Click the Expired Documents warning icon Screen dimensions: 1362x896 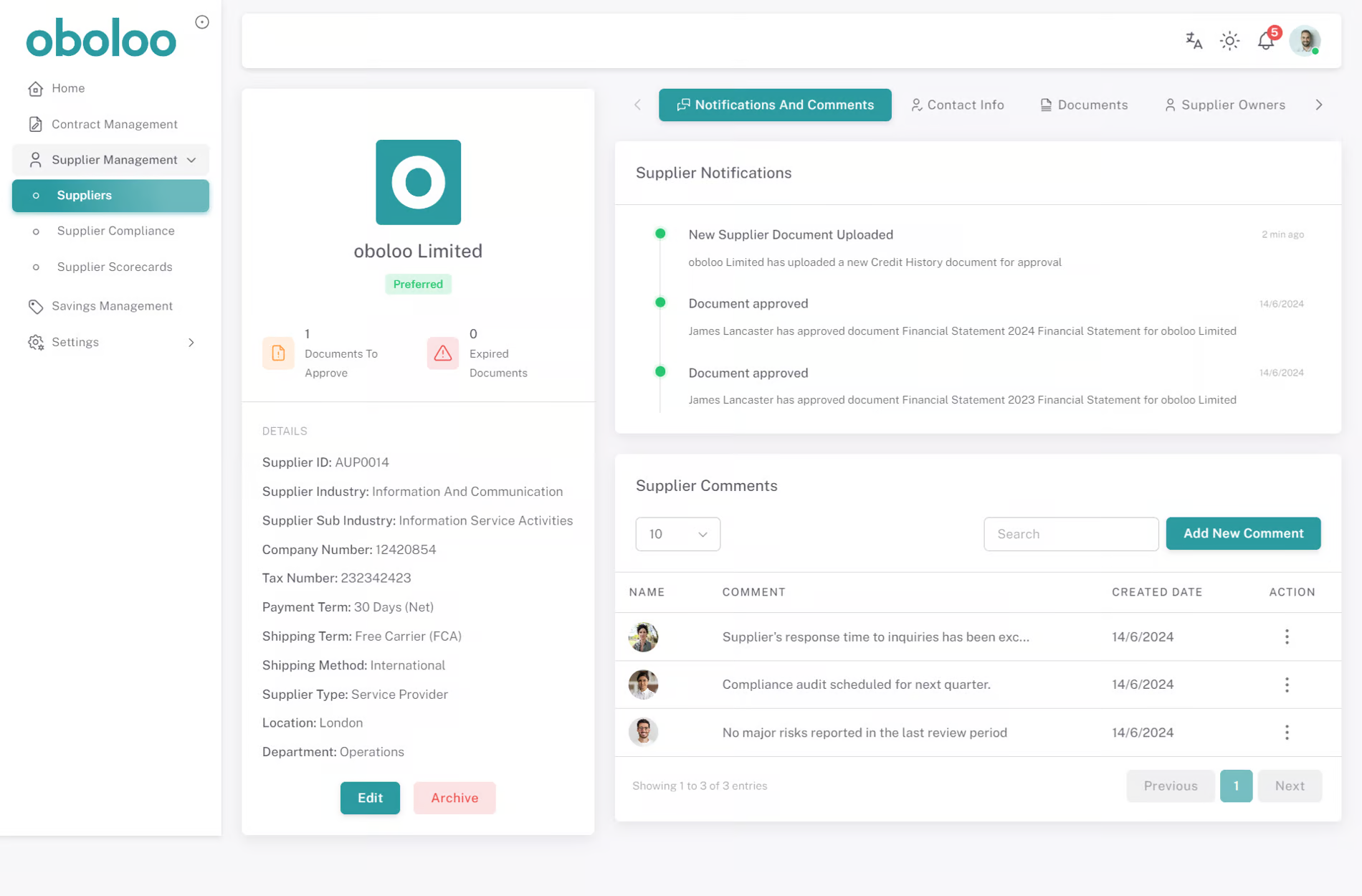[442, 353]
